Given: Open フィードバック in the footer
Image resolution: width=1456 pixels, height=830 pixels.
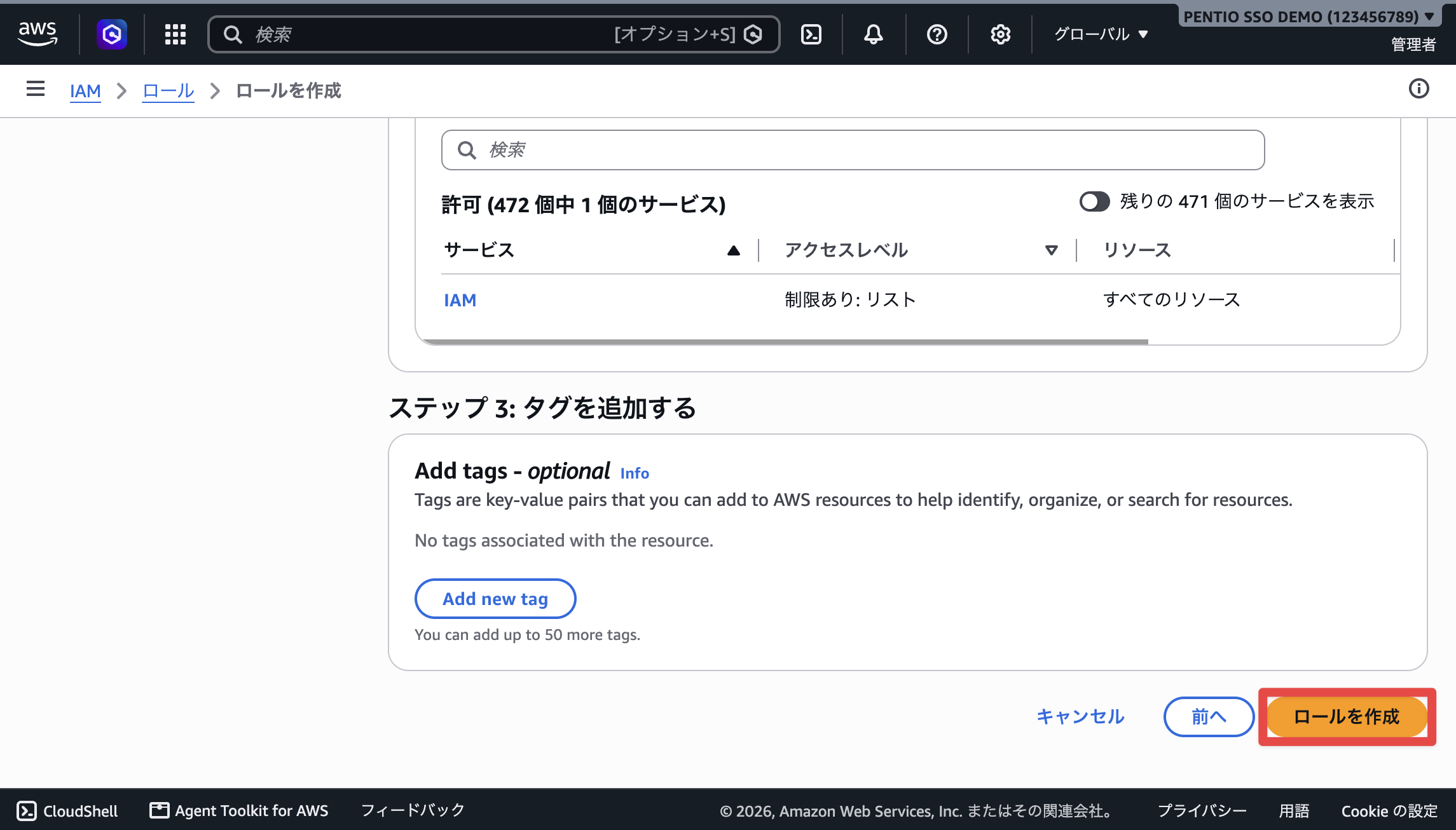Looking at the screenshot, I should (413, 811).
